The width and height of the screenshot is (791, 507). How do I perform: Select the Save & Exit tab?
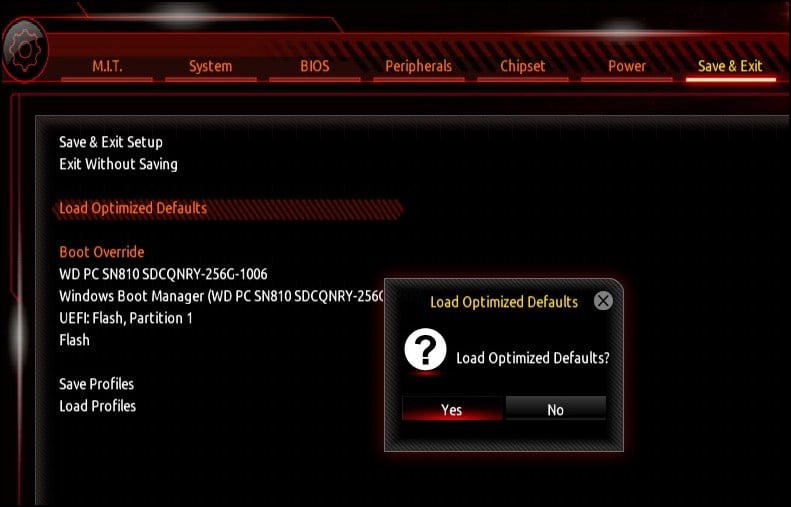click(x=730, y=67)
